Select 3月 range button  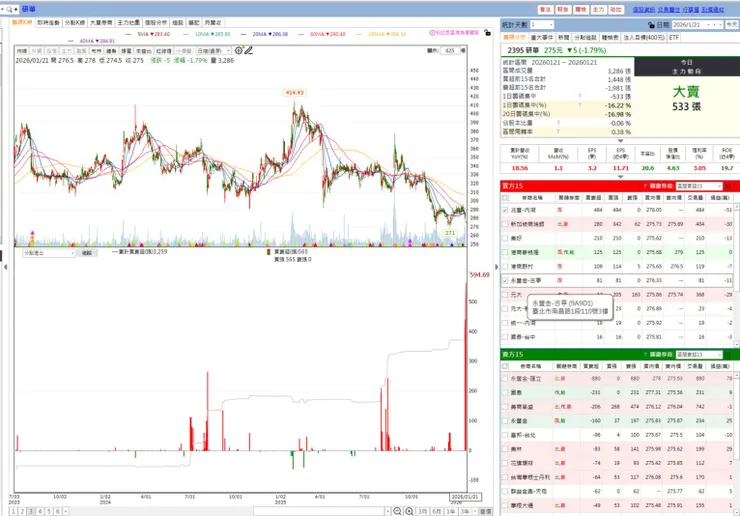point(422,511)
